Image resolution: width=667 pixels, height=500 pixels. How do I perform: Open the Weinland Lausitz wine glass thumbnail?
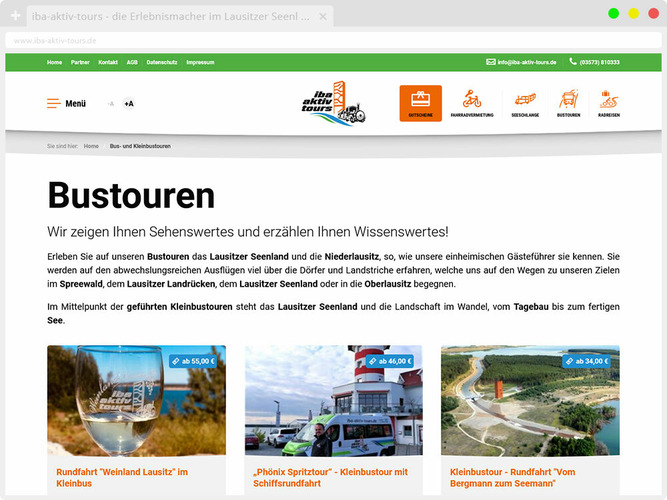coord(136,400)
